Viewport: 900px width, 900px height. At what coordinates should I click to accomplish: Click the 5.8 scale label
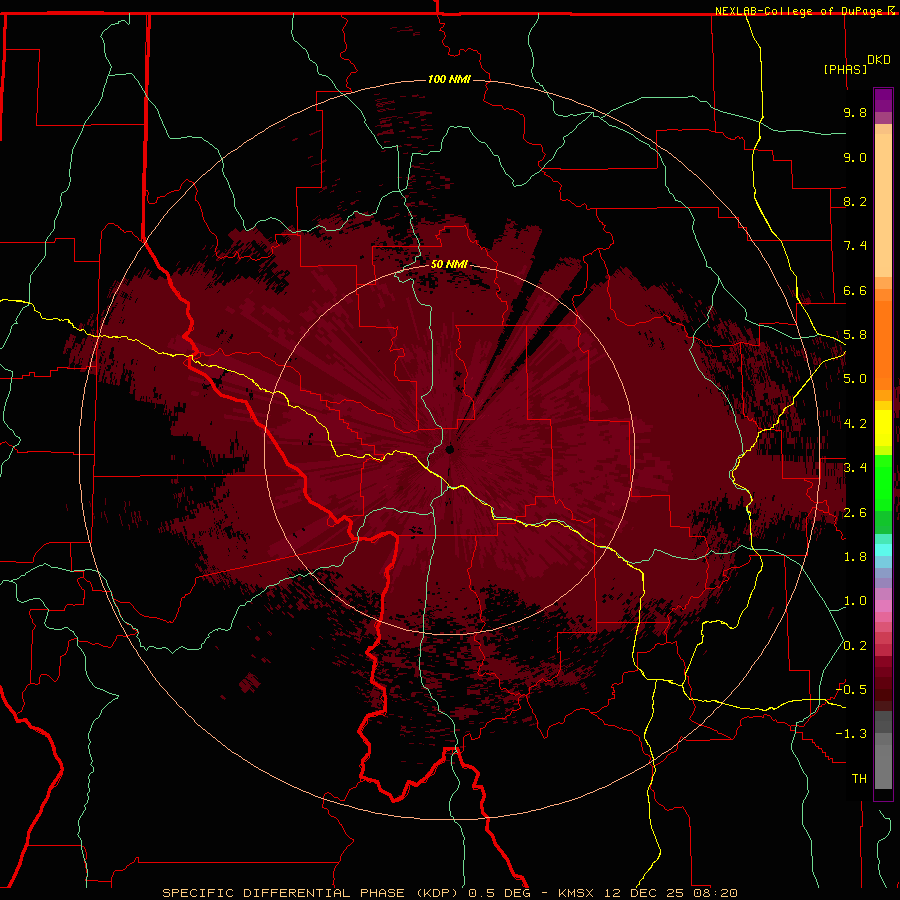855,335
